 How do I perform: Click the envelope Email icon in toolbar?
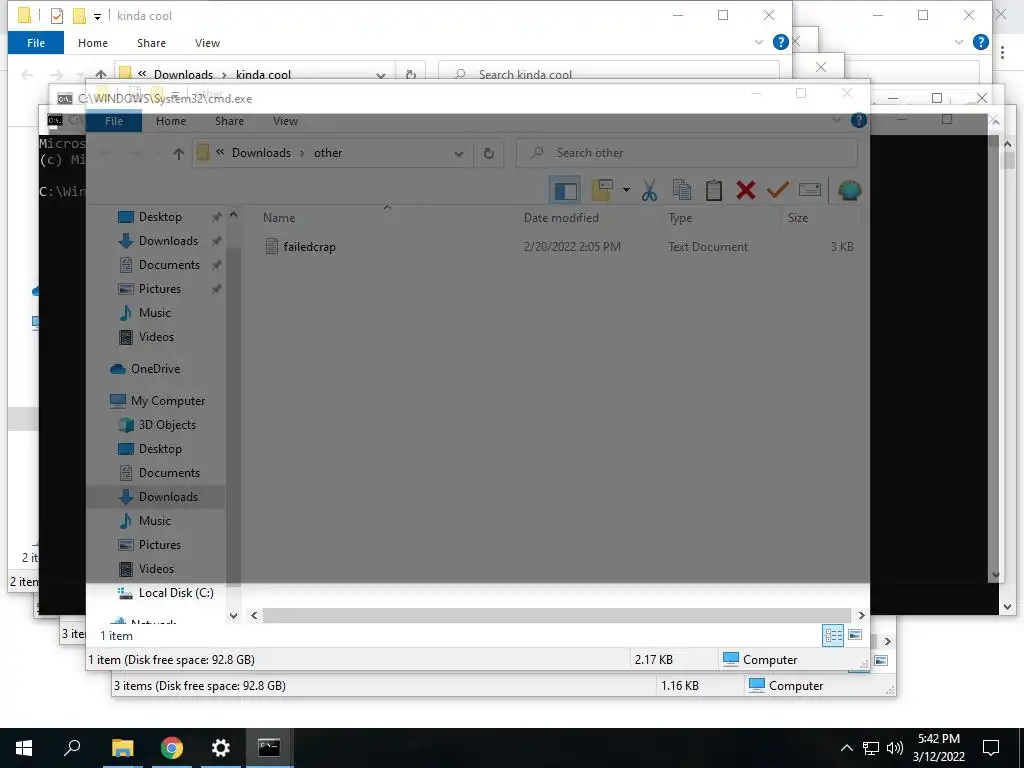point(810,190)
